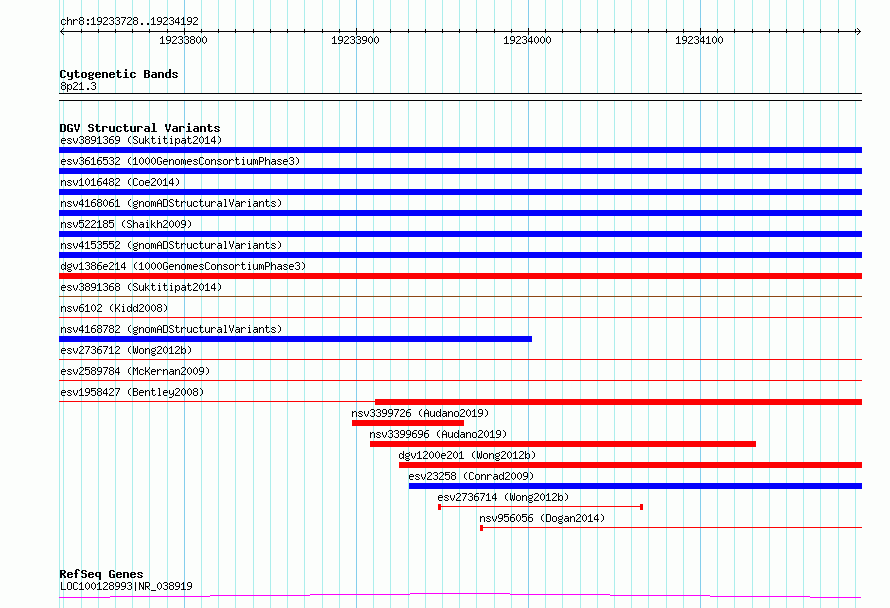Click the blue bar under nsv1016482
The image size is (890, 608).
(460, 192)
